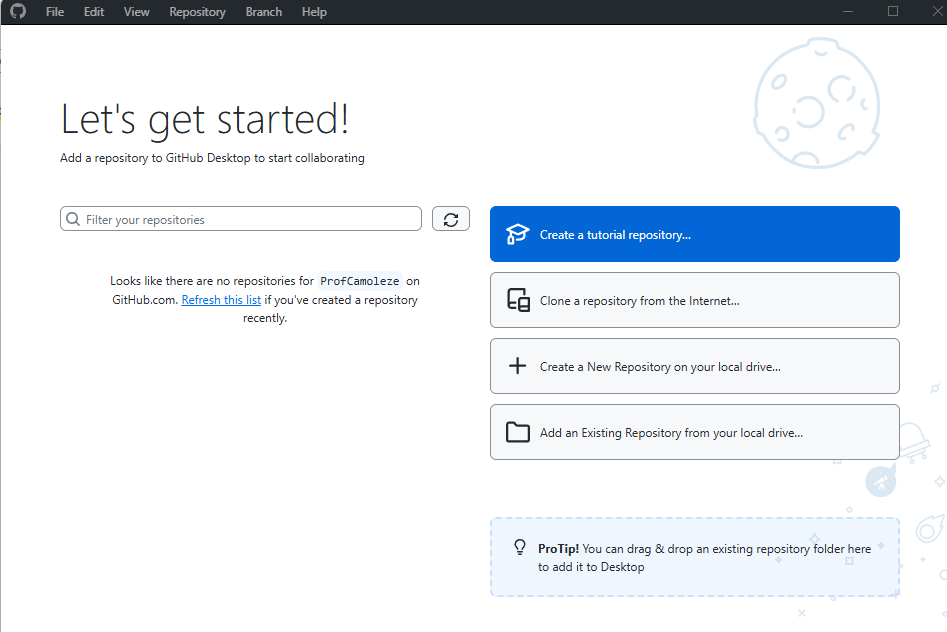This screenshot has width=947, height=632.
Task: Choose "Clone a repository from the Internet..." label
Action: (640, 301)
